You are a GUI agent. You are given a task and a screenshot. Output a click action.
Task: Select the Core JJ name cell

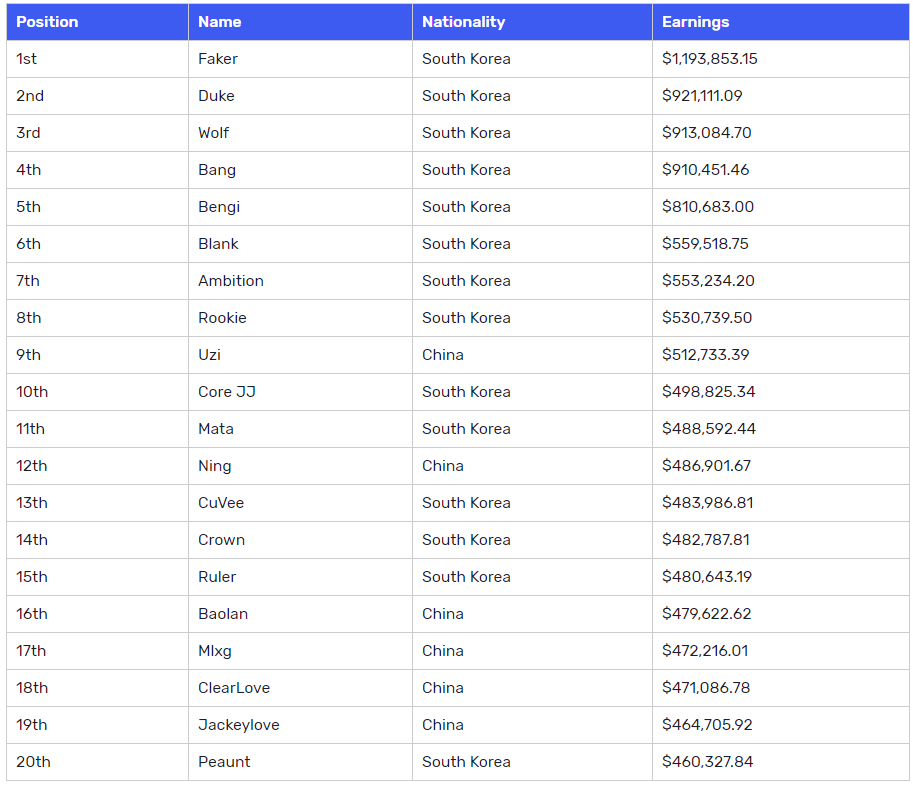300,391
